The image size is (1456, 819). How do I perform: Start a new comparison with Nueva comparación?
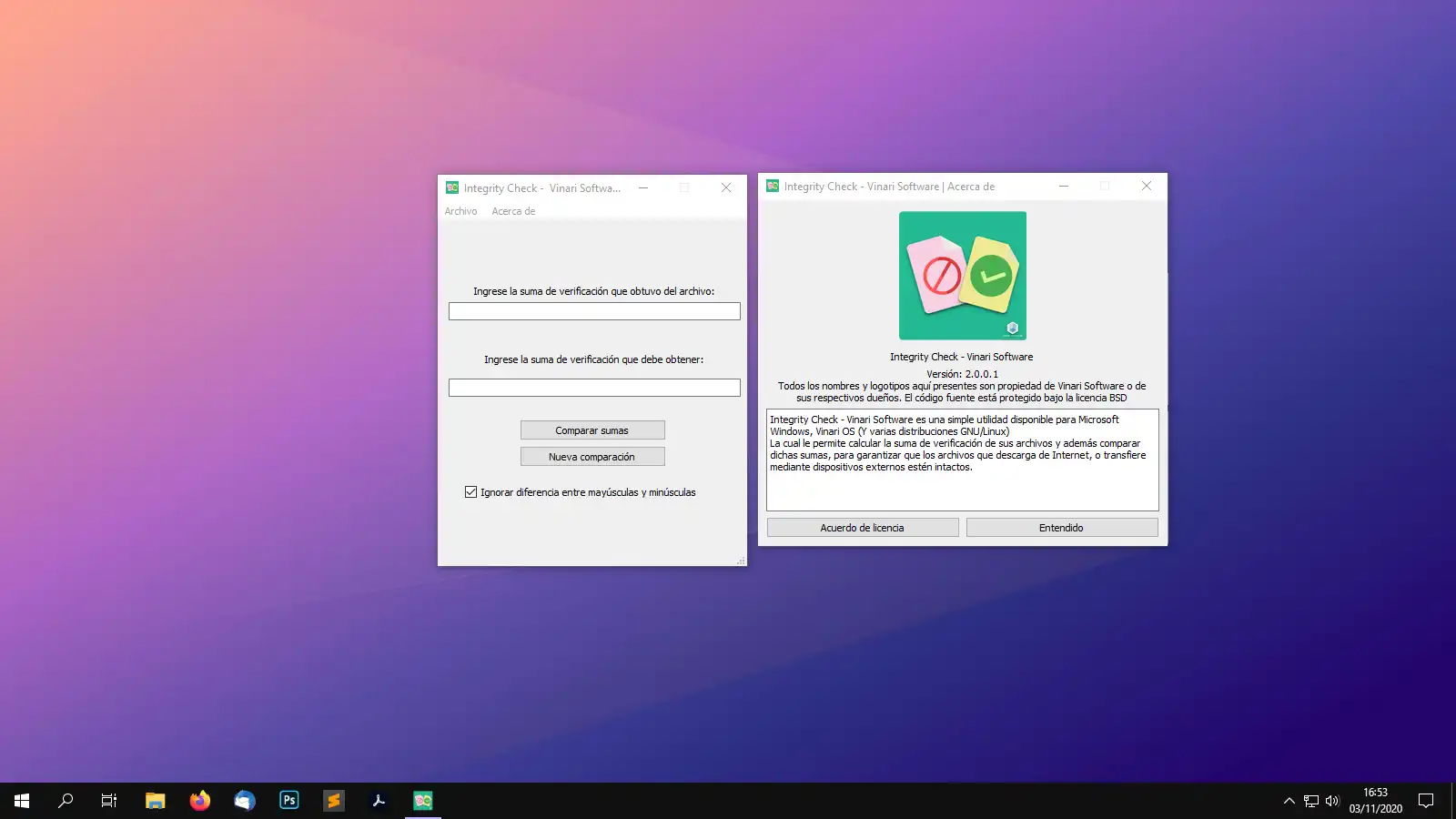point(592,457)
